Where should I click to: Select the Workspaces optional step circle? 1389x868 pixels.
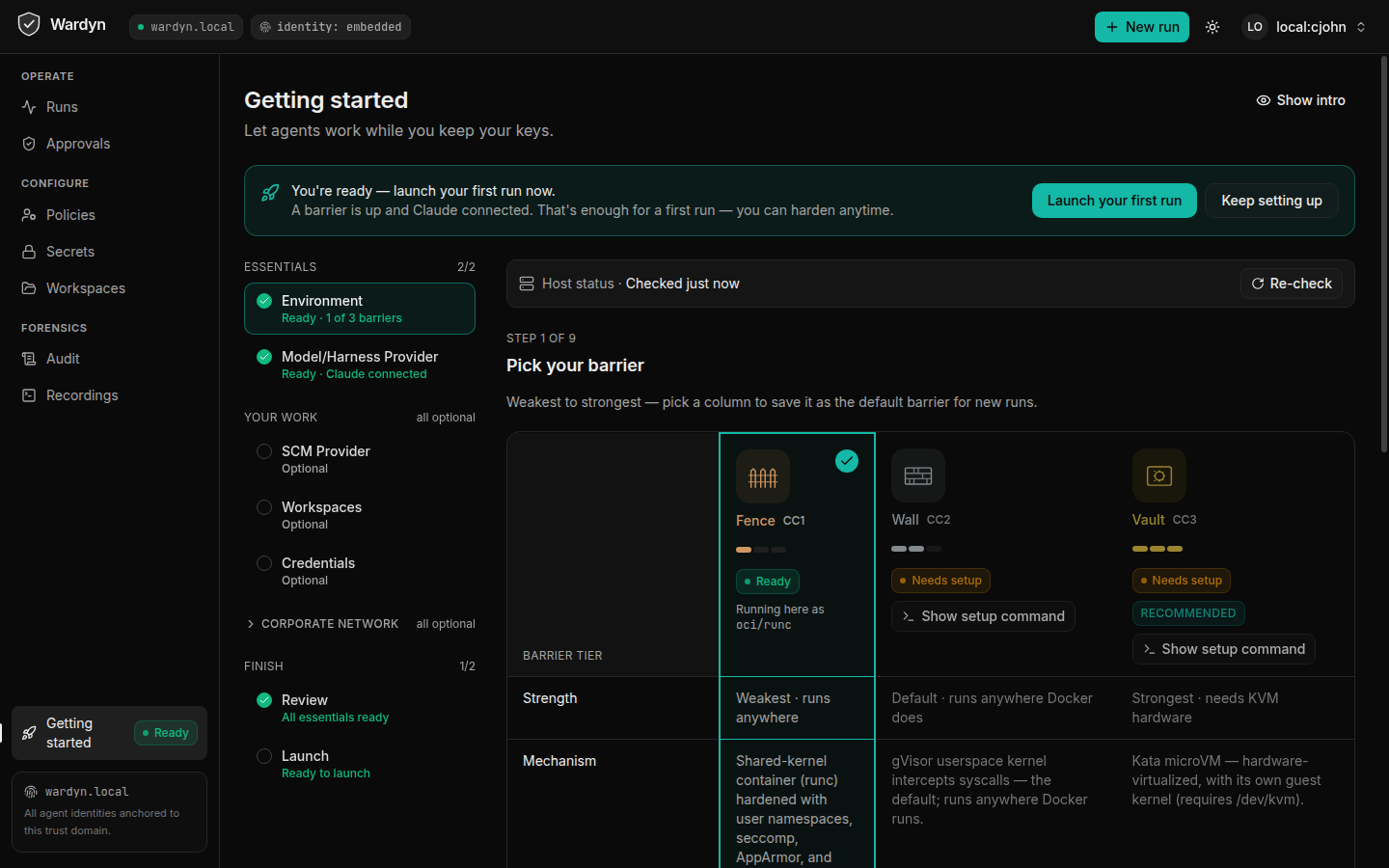coord(264,507)
